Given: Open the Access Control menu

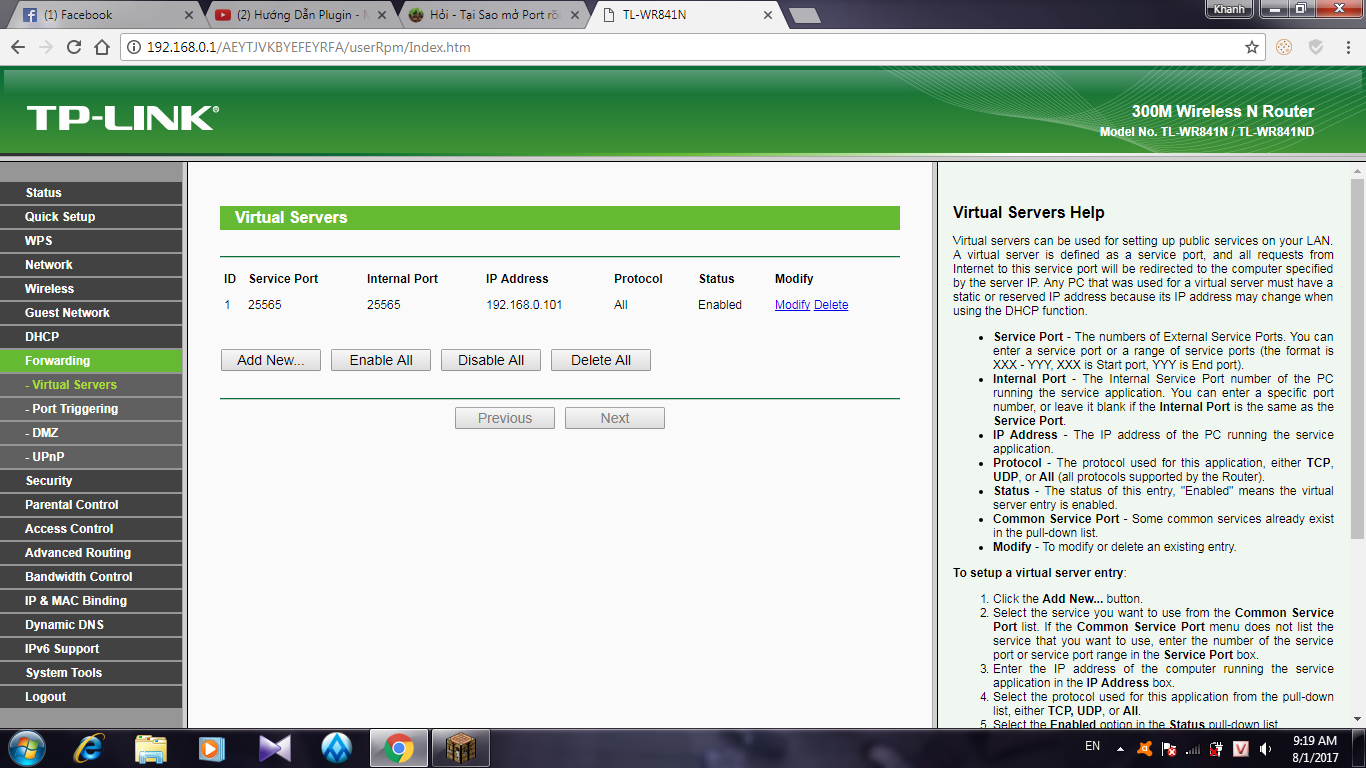Looking at the screenshot, I should click(91, 529).
